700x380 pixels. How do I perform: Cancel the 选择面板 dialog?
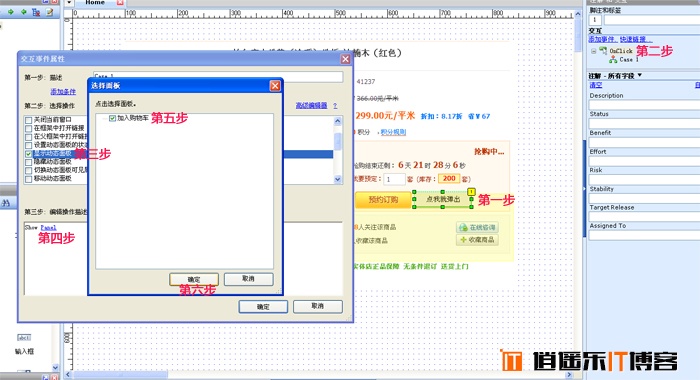248,279
